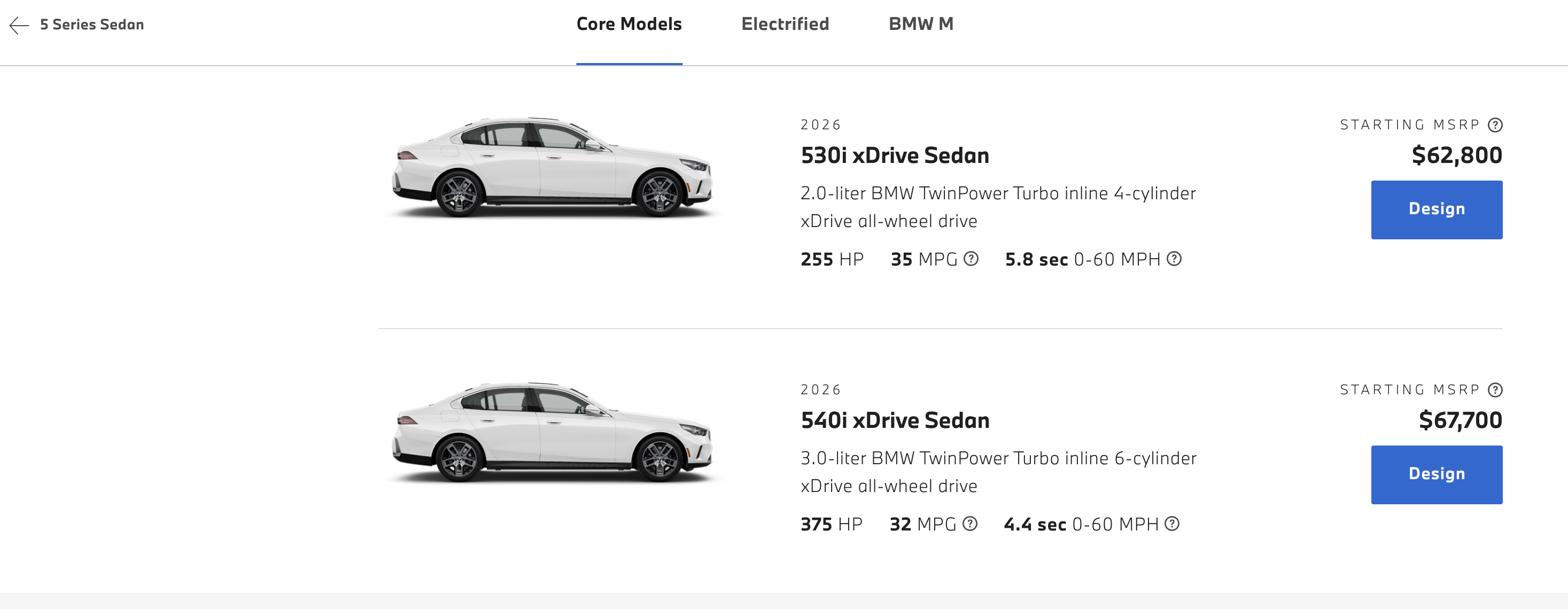Click the 540i xDrive Sedan car image
The height and width of the screenshot is (609, 1568).
(x=553, y=433)
